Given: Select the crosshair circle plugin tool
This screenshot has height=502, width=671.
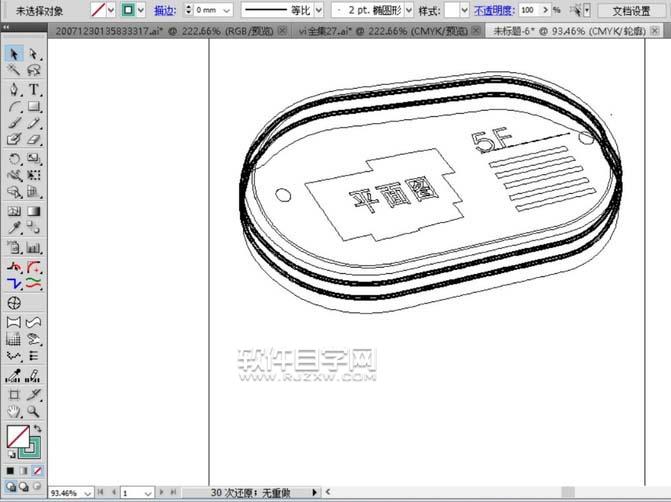Looking at the screenshot, I should (x=14, y=303).
